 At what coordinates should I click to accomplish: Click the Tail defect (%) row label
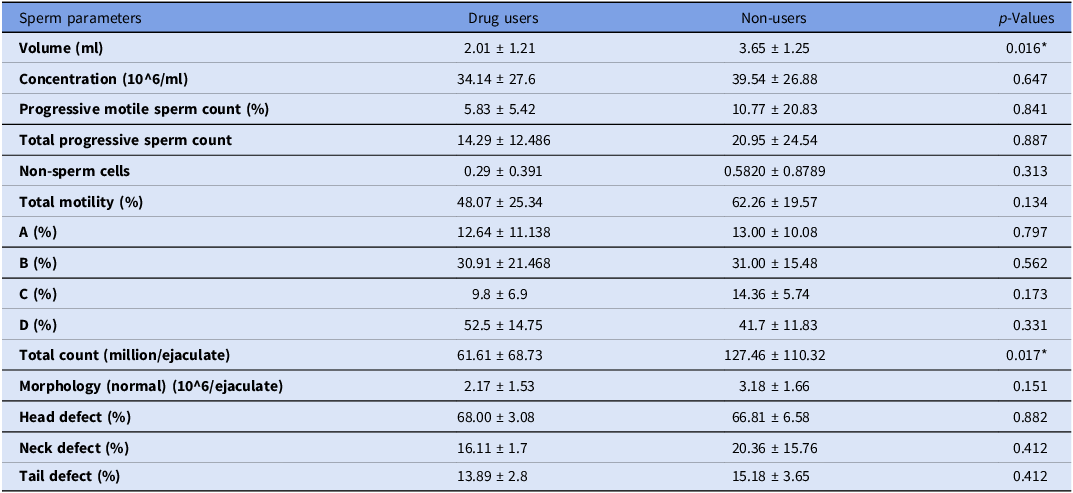point(71,478)
